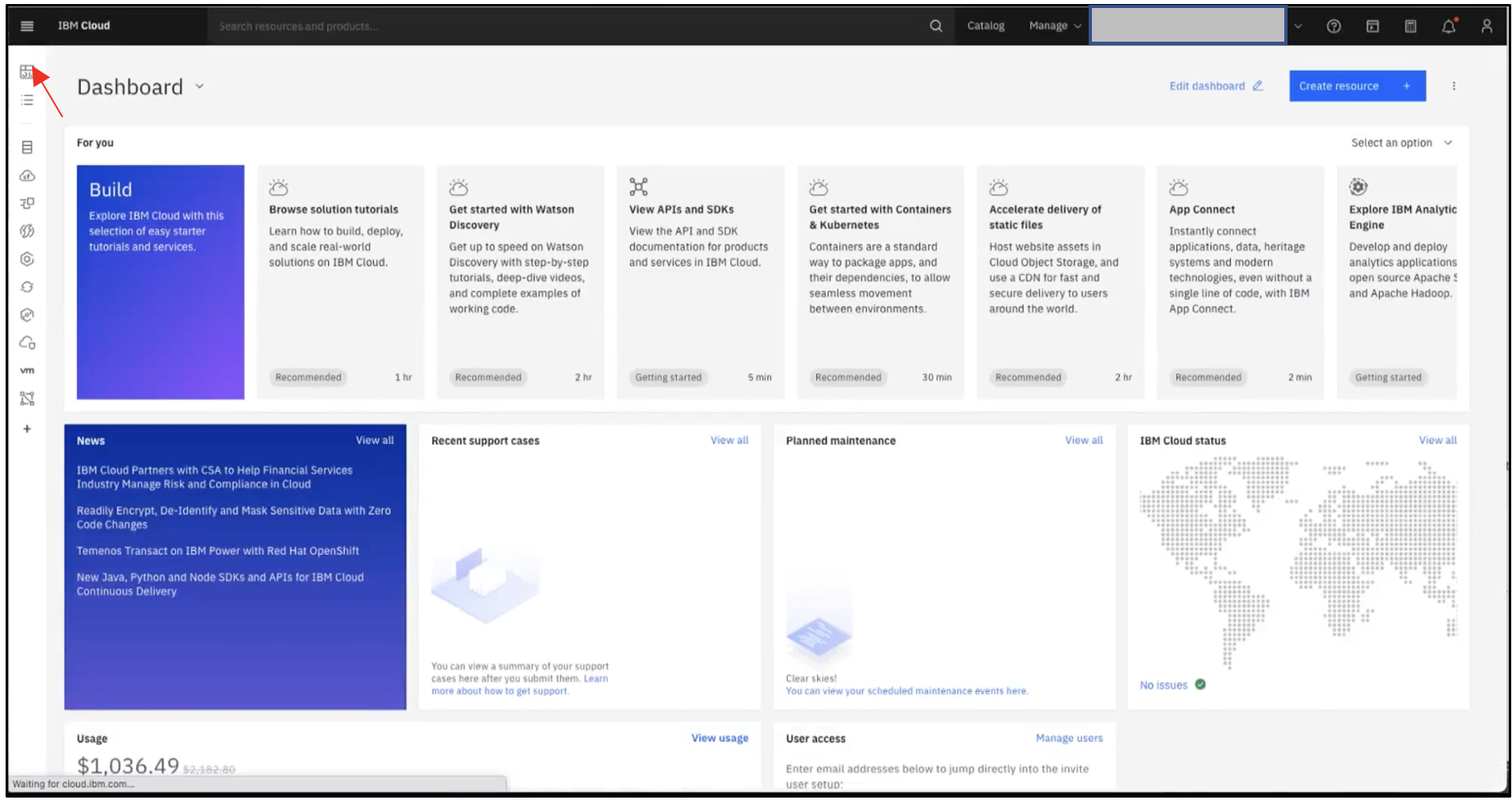Click the search magnifier icon
Screen dimensions: 1512x800
tap(936, 26)
